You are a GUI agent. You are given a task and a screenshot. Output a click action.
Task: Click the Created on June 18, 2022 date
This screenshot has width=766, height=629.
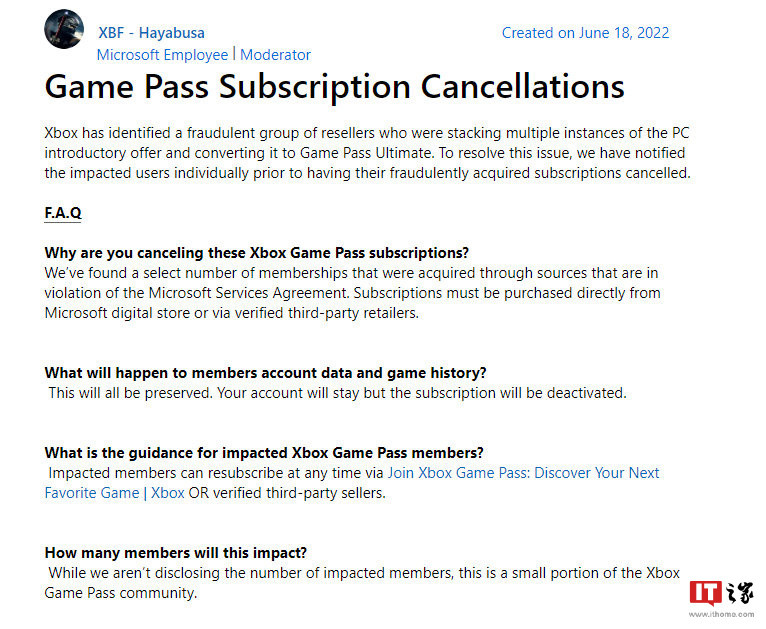585,32
